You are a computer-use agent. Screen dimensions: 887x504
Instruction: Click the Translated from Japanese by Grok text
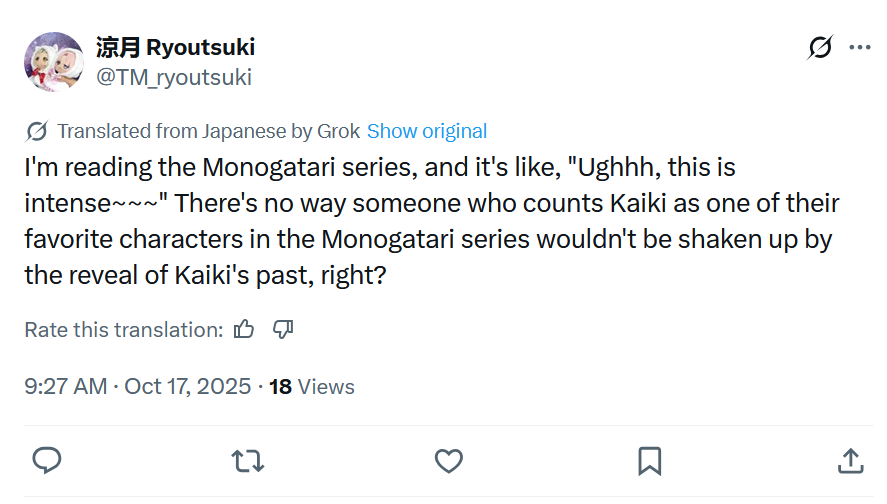point(209,131)
